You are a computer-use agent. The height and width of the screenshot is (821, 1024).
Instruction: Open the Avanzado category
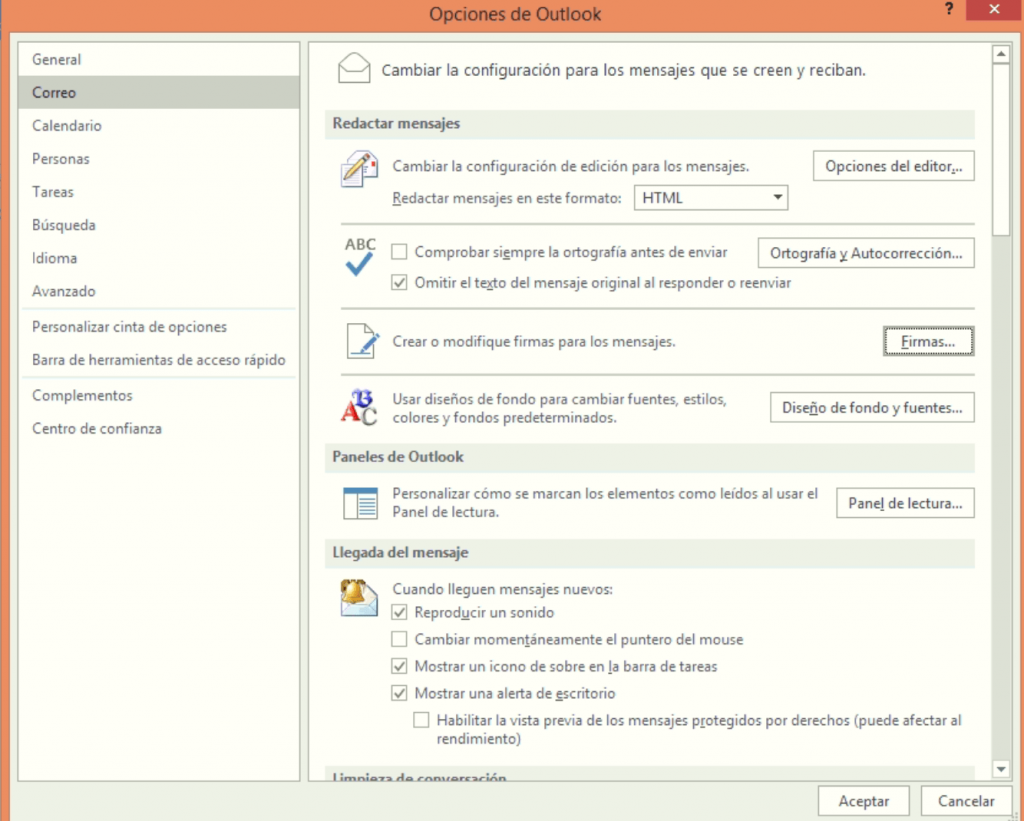pos(159,291)
